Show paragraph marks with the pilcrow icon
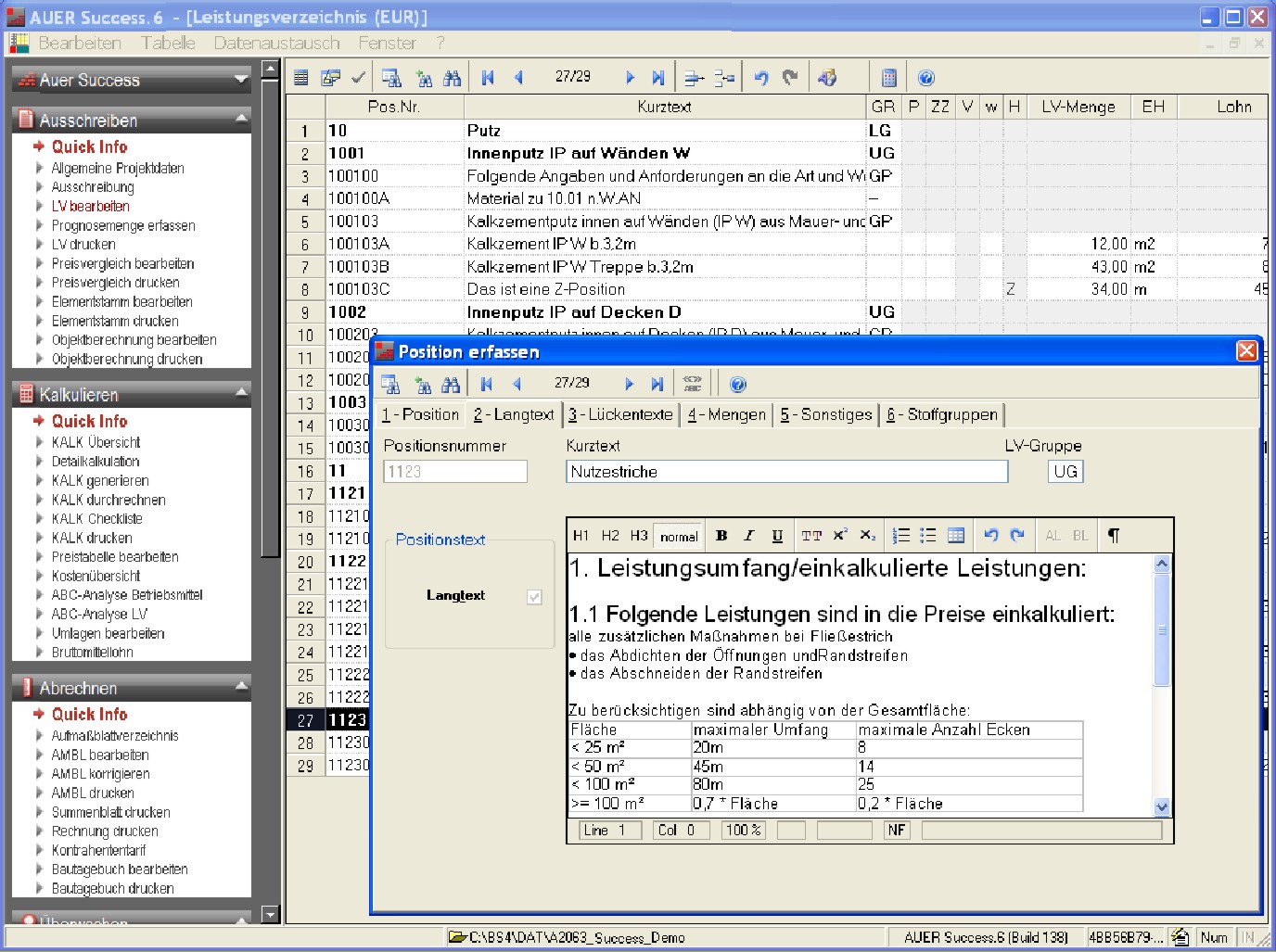 [x=1114, y=536]
